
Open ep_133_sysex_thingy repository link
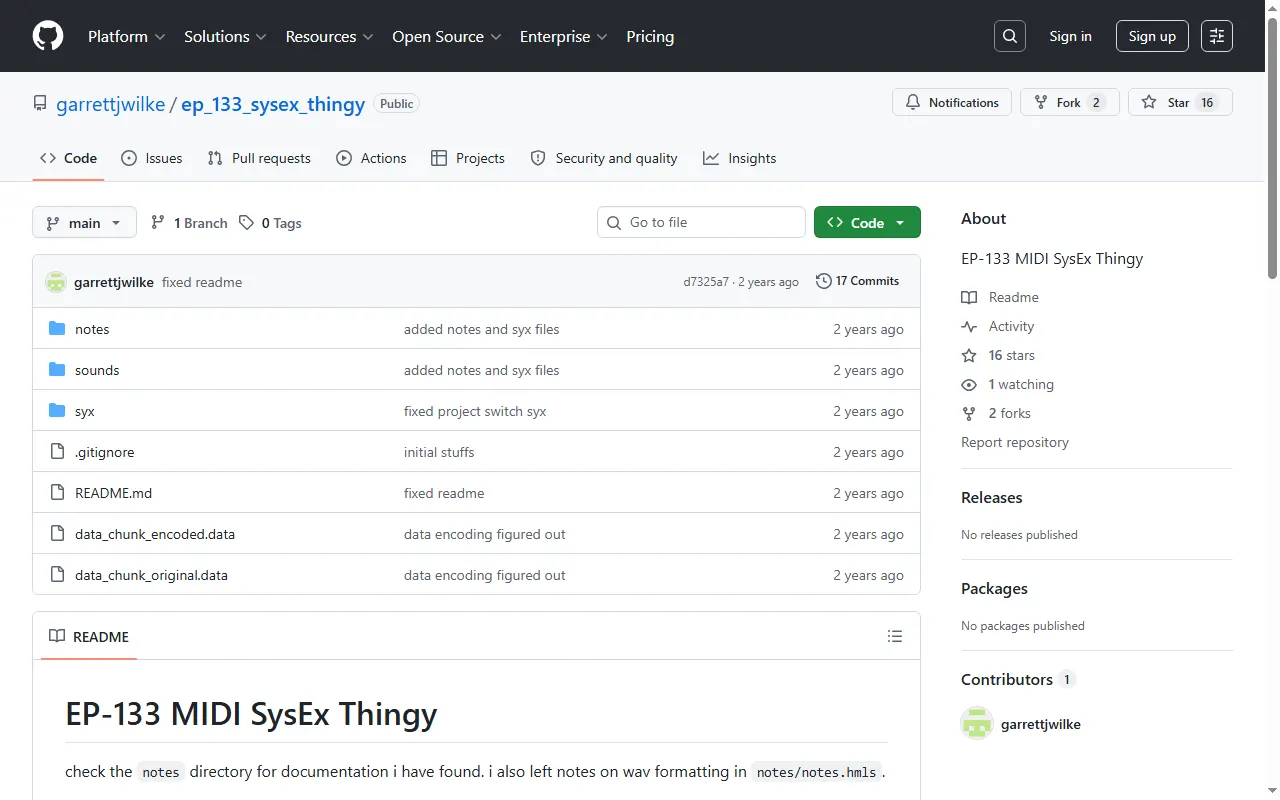[273, 104]
